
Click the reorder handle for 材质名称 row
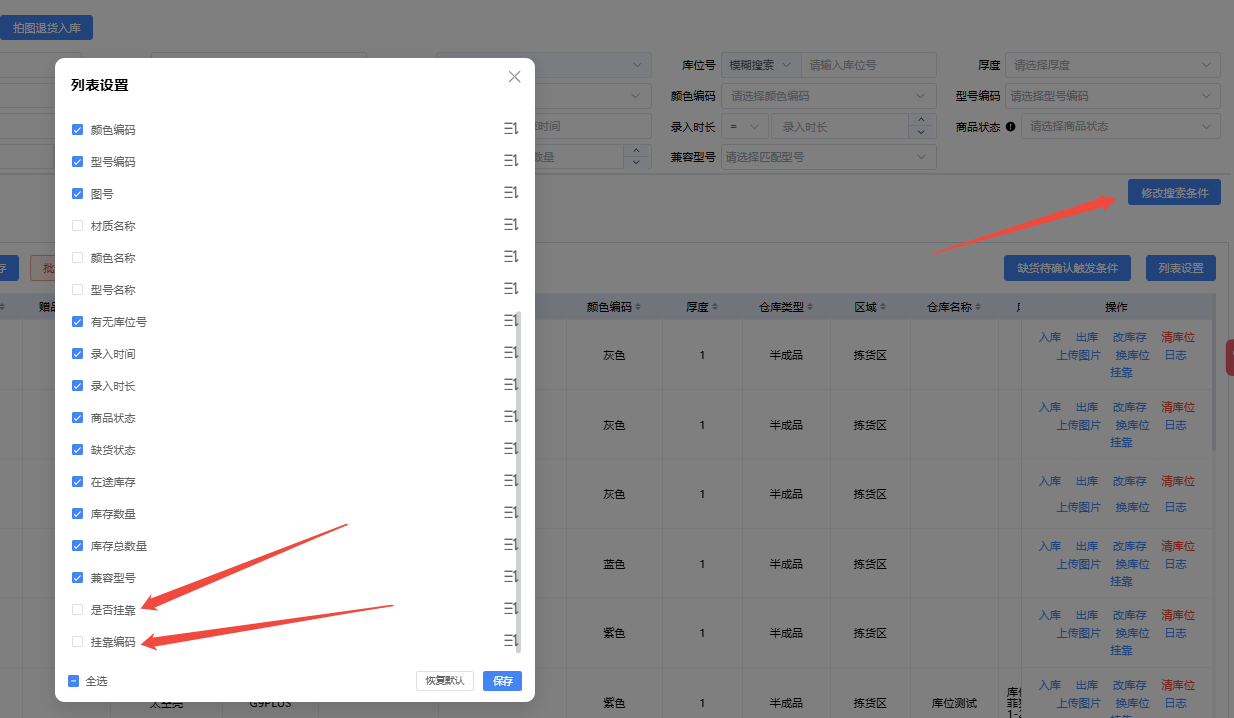[x=510, y=225]
